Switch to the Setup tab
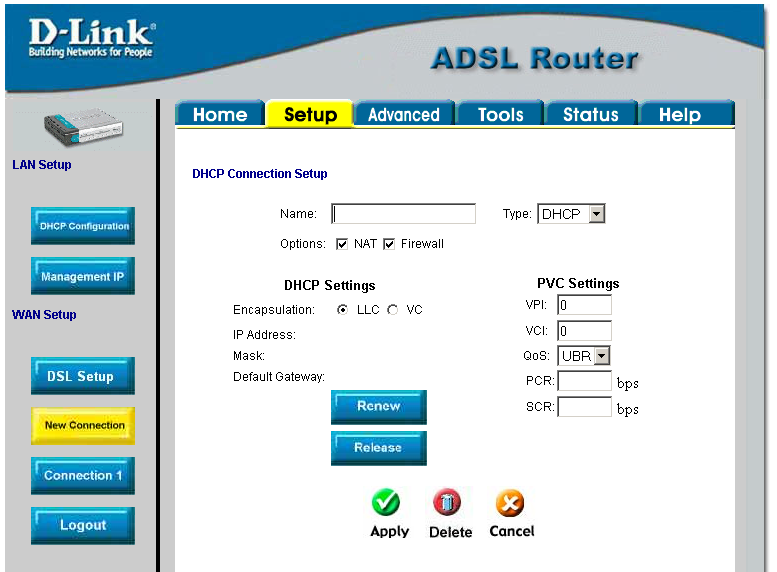 point(310,114)
